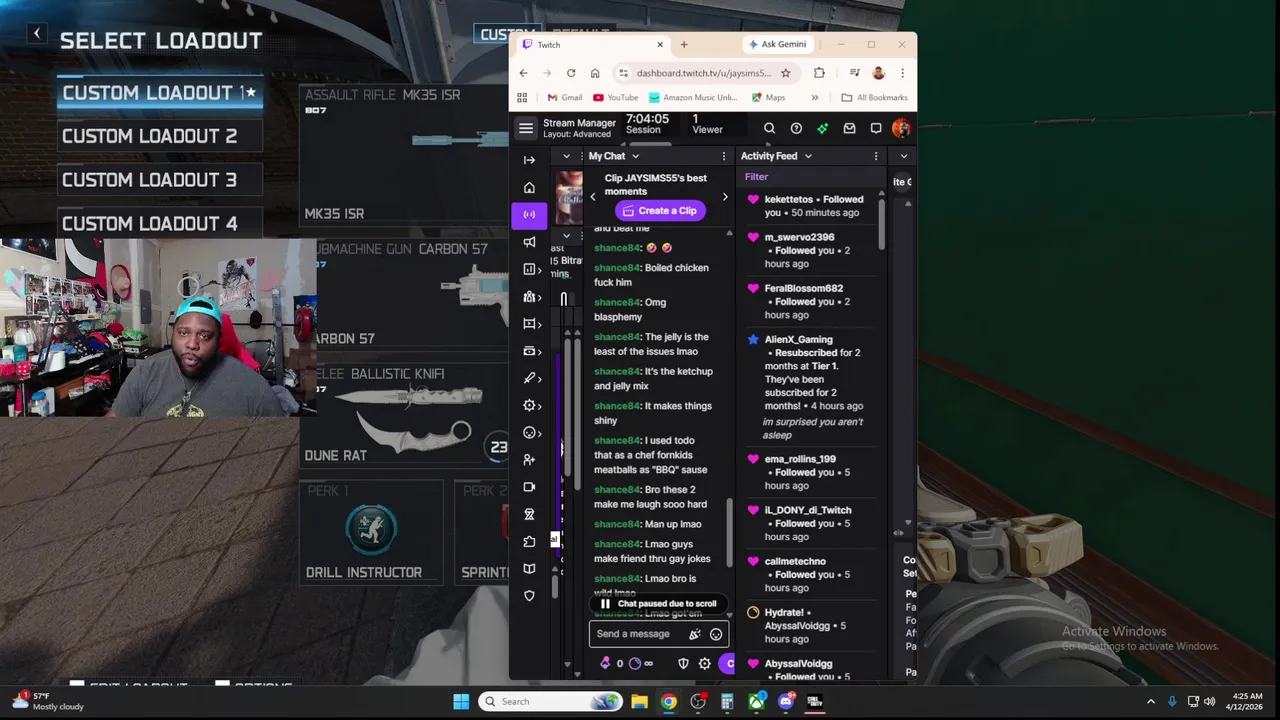Open Activity Feed three-dot options
Screen dimensions: 1280x720
click(876, 156)
